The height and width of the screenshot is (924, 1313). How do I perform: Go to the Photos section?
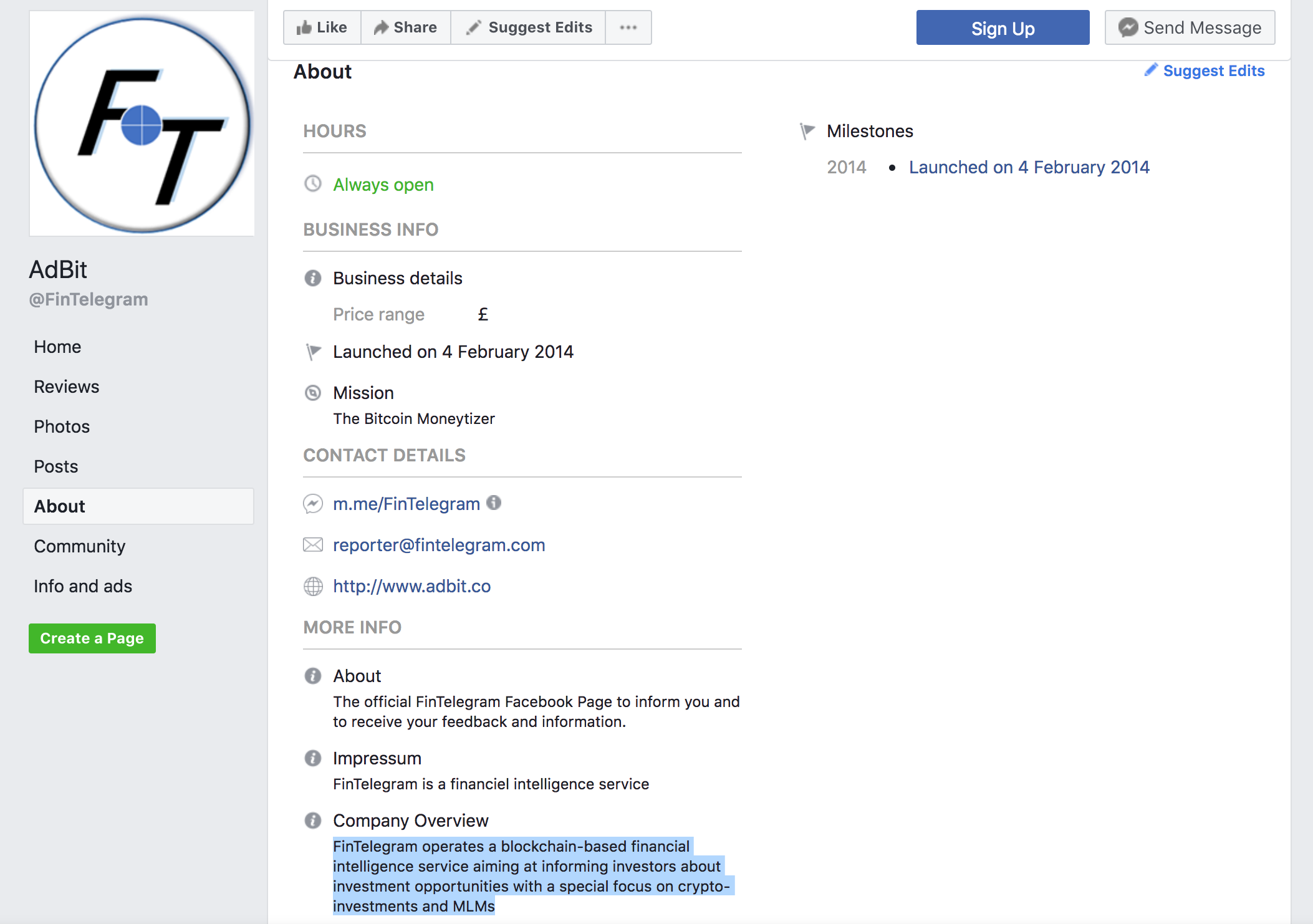[62, 426]
